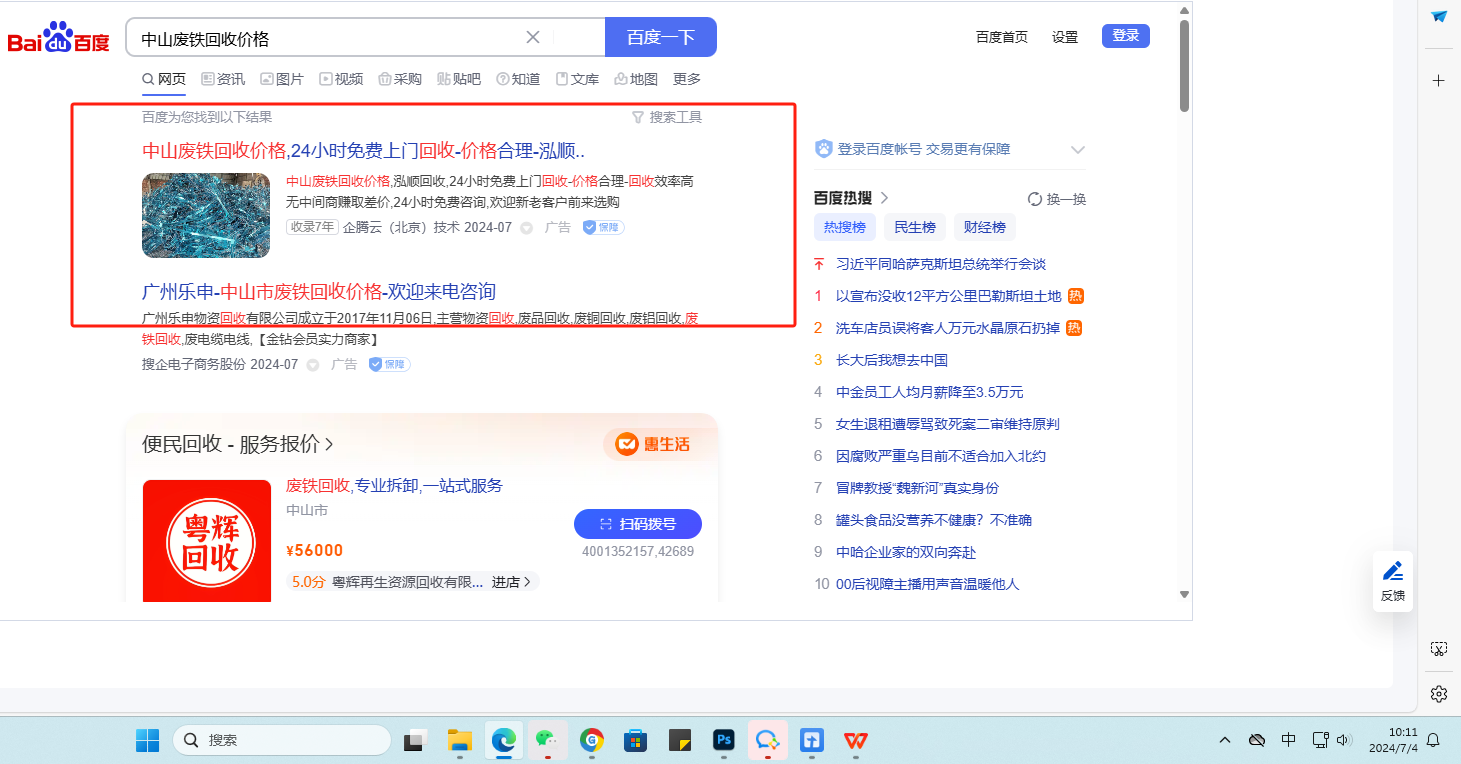Open the sidebar settings gear icon
The height and width of the screenshot is (764, 1461).
point(1439,694)
